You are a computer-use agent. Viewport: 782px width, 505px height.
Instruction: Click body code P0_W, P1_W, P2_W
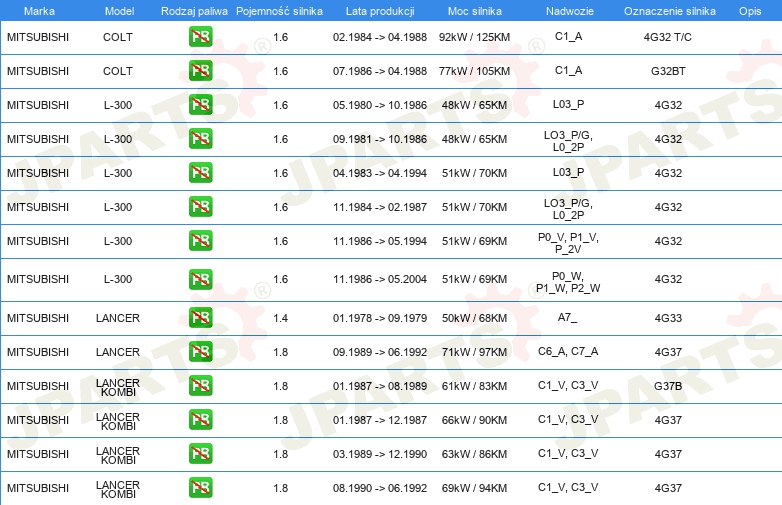[x=568, y=282]
